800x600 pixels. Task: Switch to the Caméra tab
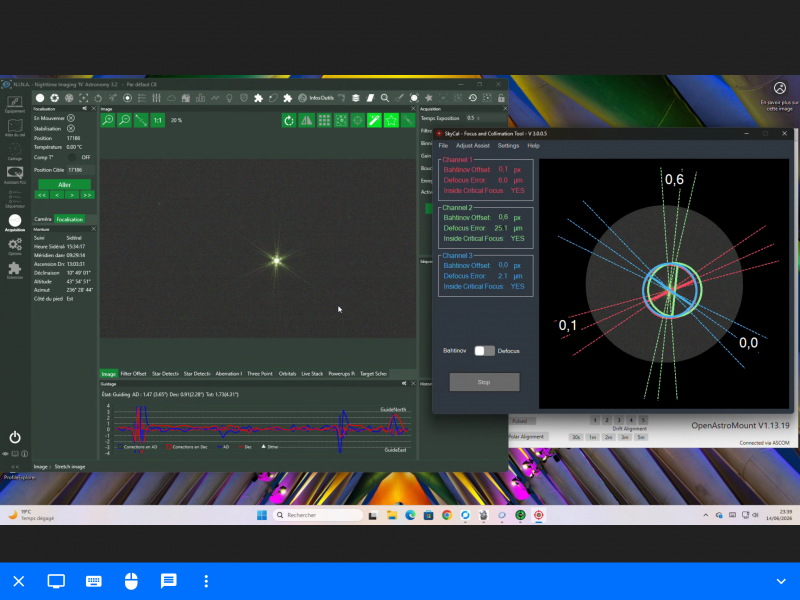tap(43, 219)
